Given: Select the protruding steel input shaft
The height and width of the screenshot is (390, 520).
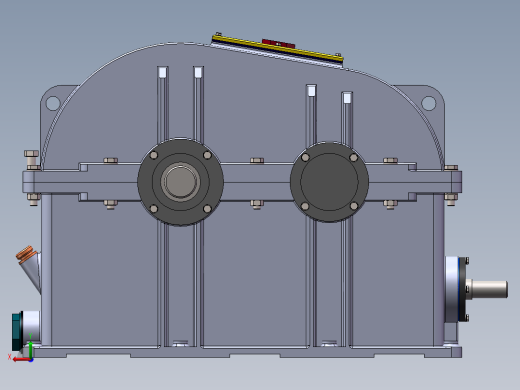Looking at the screenshot, I should 489,289.
